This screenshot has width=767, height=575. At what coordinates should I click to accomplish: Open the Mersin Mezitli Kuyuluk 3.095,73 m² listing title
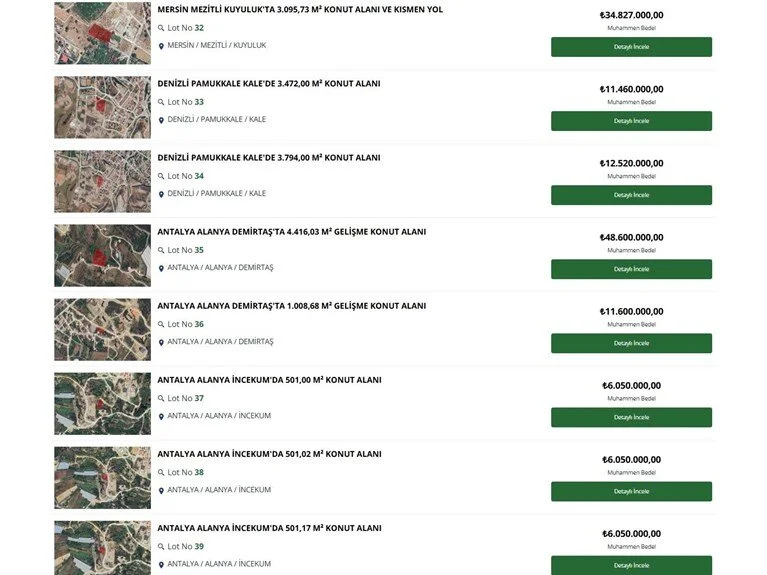point(300,9)
